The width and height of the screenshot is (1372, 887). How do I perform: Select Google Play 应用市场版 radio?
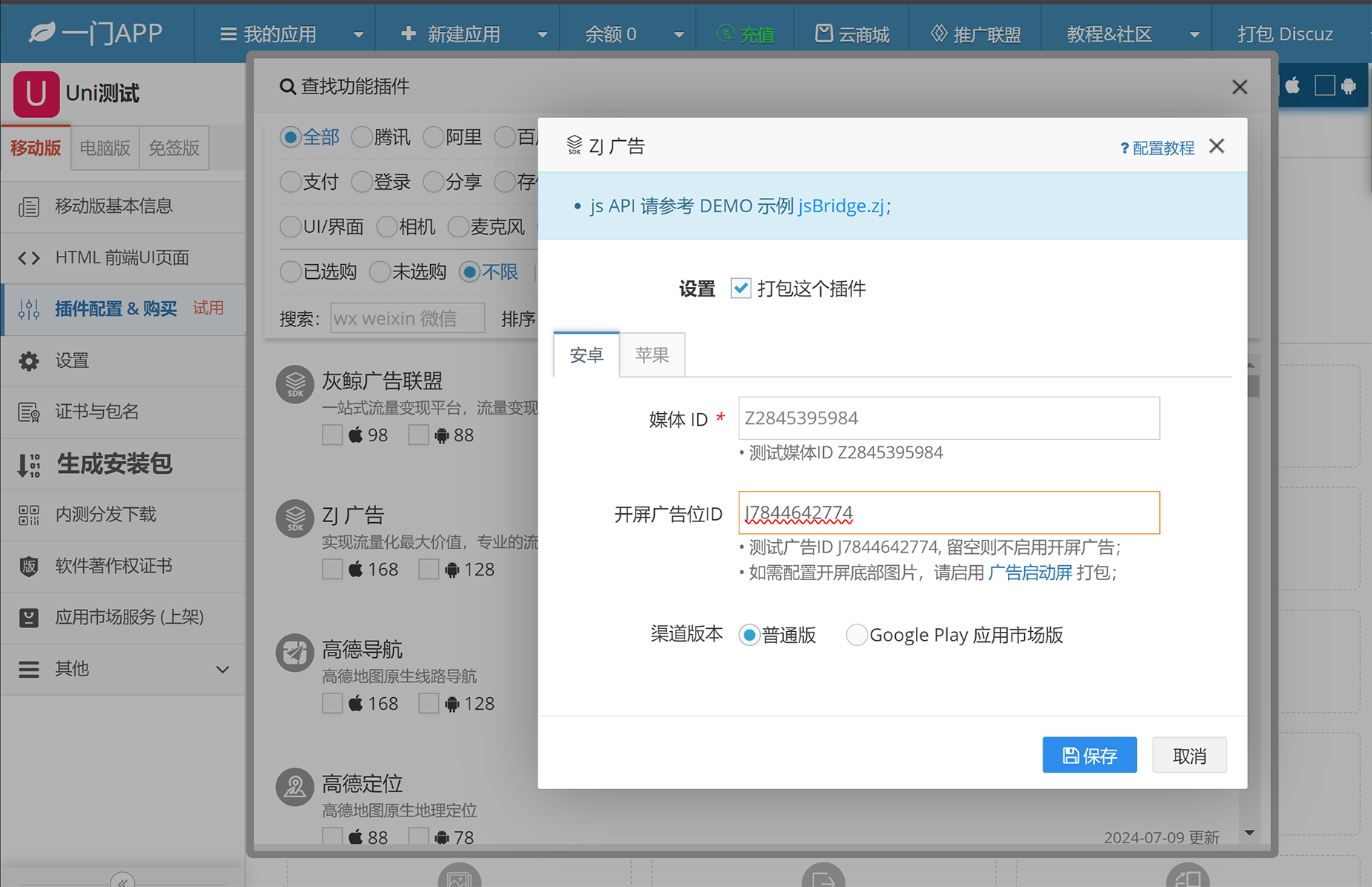point(857,636)
